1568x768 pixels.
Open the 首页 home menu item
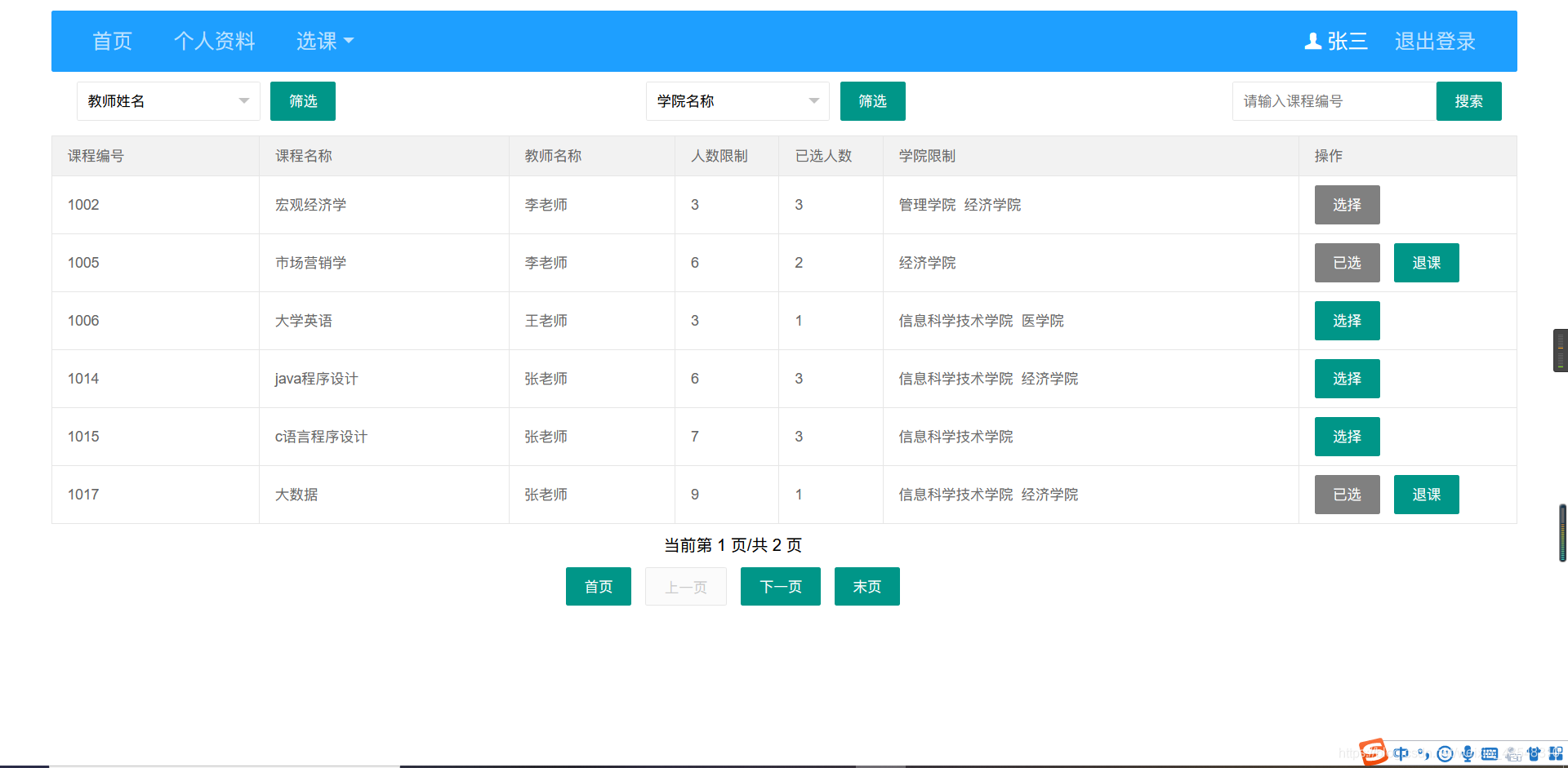[112, 41]
